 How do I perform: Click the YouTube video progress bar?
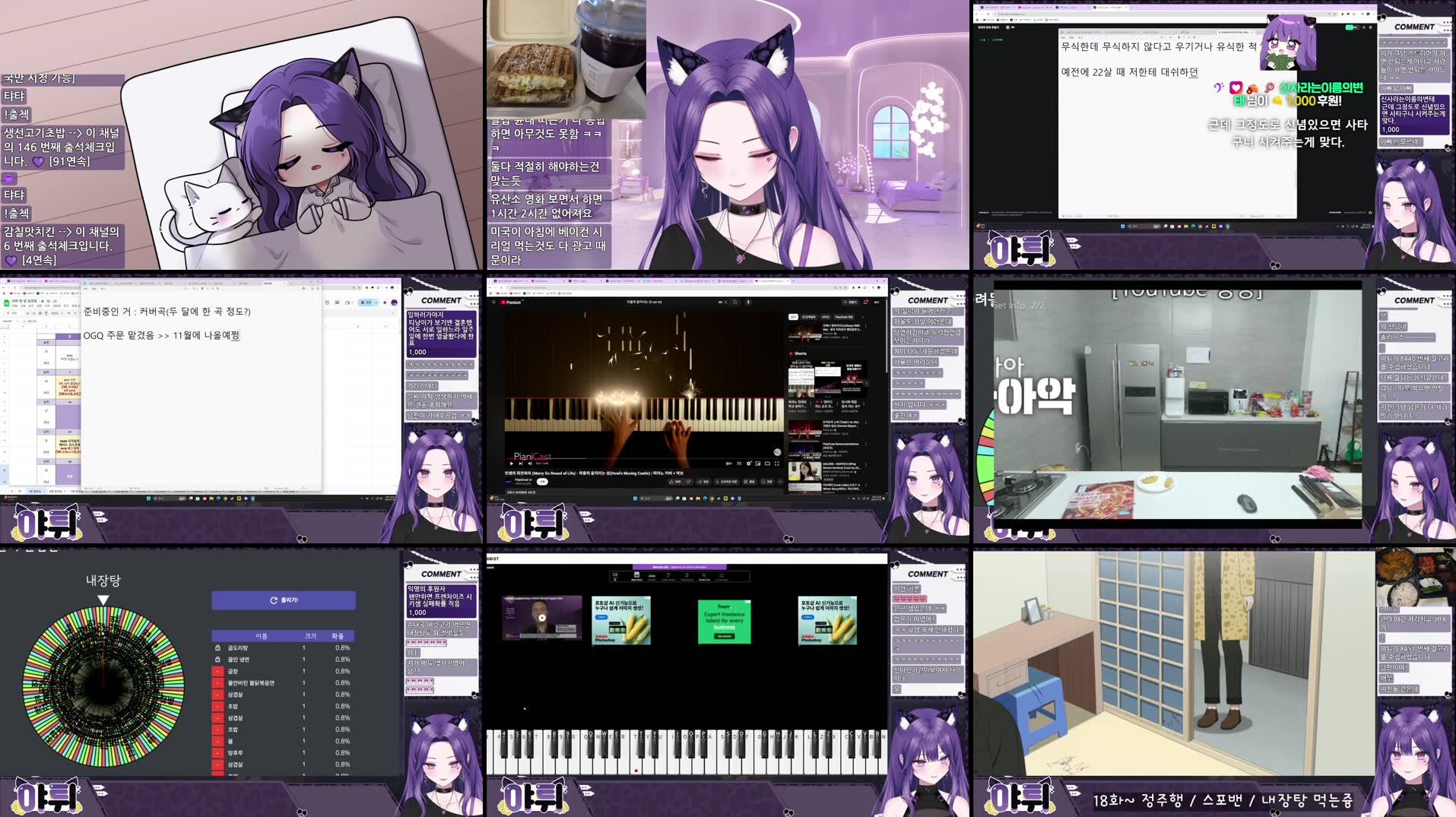[644, 458]
